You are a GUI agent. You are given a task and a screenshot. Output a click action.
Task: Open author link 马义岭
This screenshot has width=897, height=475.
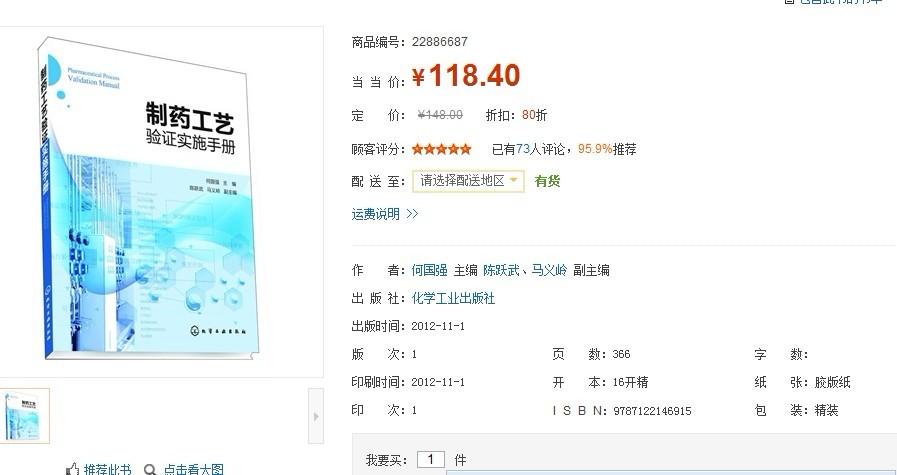click(x=549, y=270)
